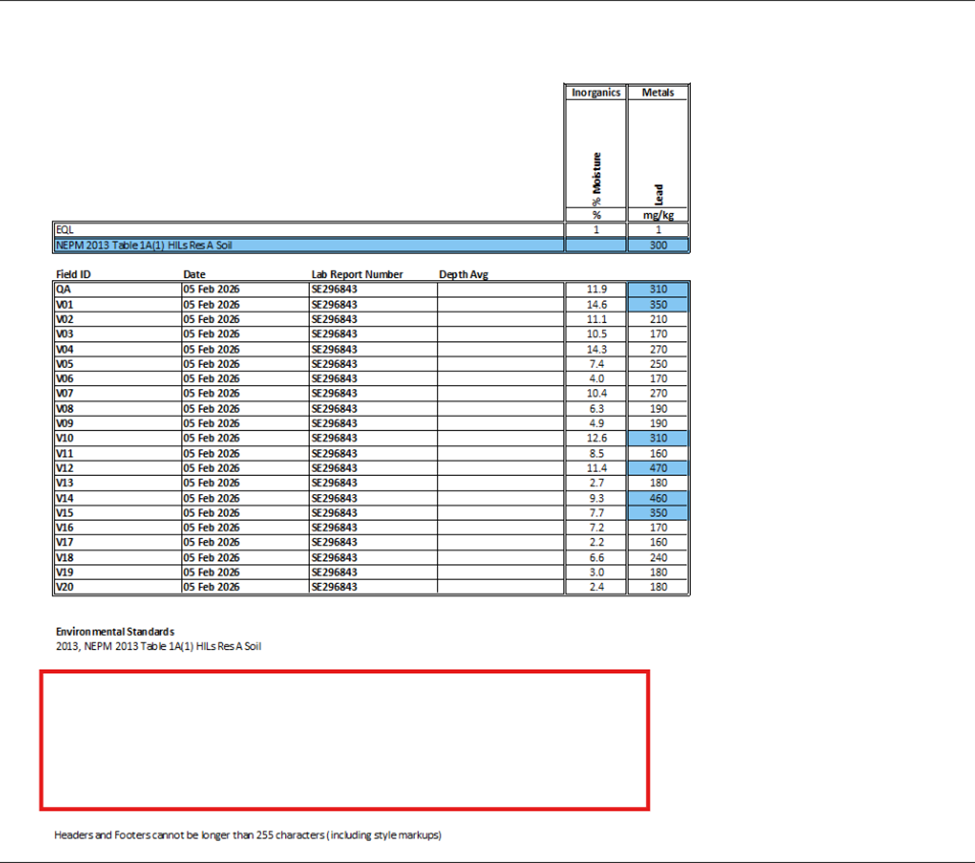Click the Headers and Footers warning text
Screen dimensions: 975x863
[248, 834]
